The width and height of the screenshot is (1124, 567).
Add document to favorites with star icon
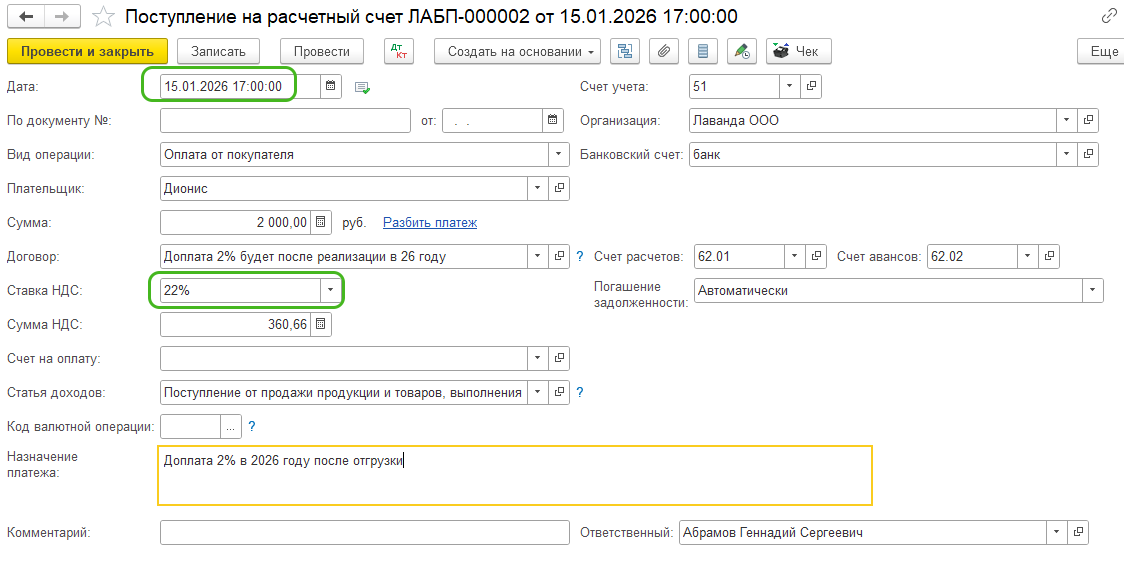click(x=102, y=17)
